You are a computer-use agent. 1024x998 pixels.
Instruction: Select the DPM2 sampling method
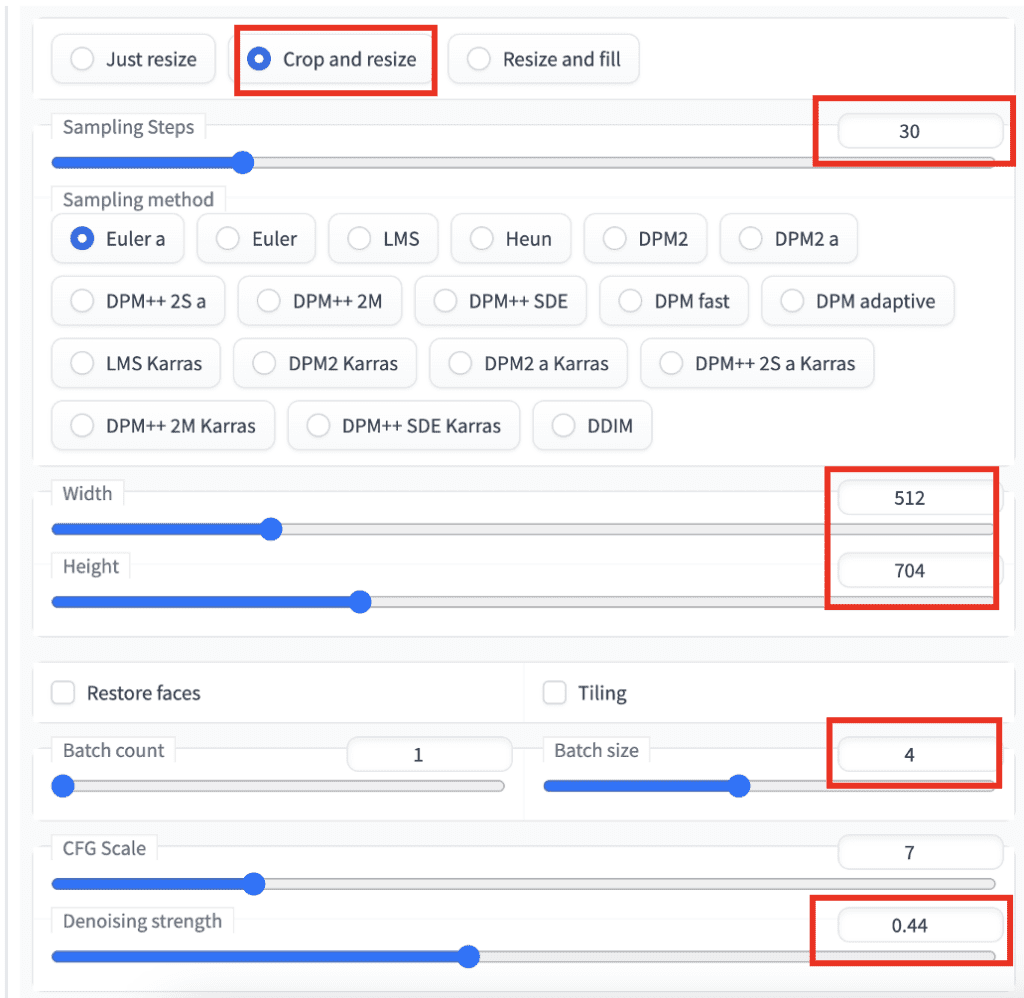pos(645,238)
